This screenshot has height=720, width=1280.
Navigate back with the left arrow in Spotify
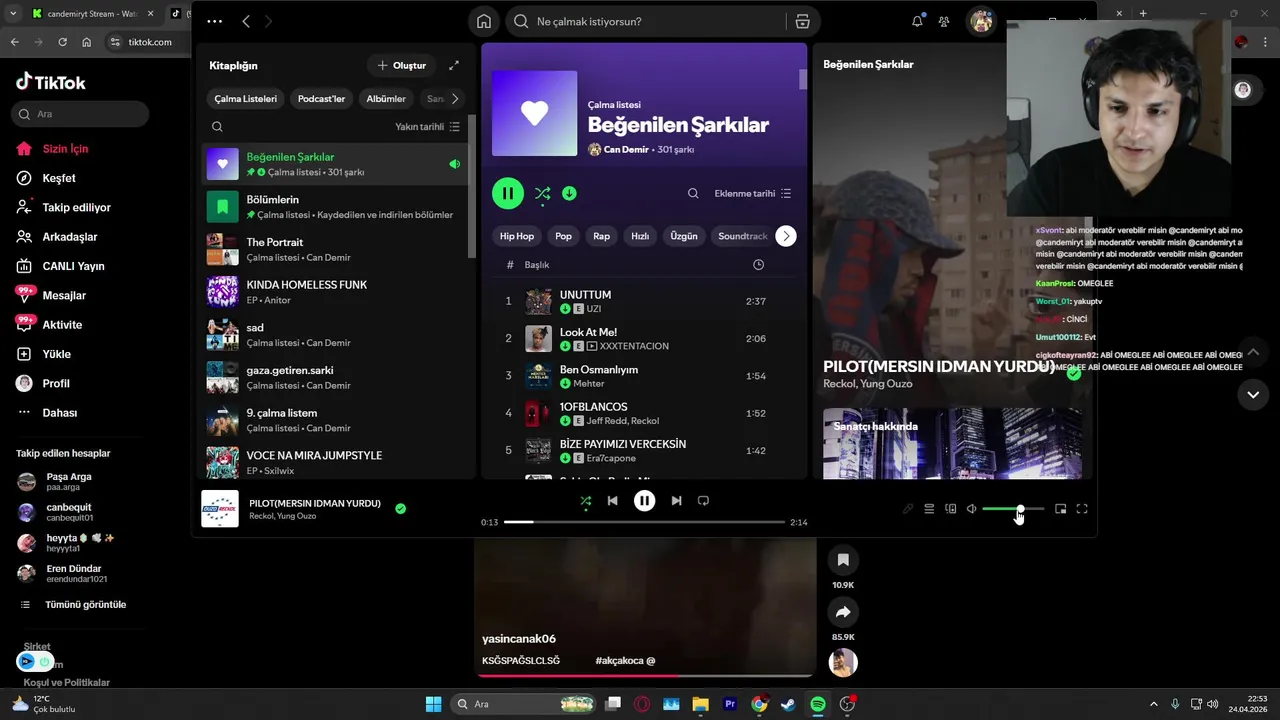(246, 21)
